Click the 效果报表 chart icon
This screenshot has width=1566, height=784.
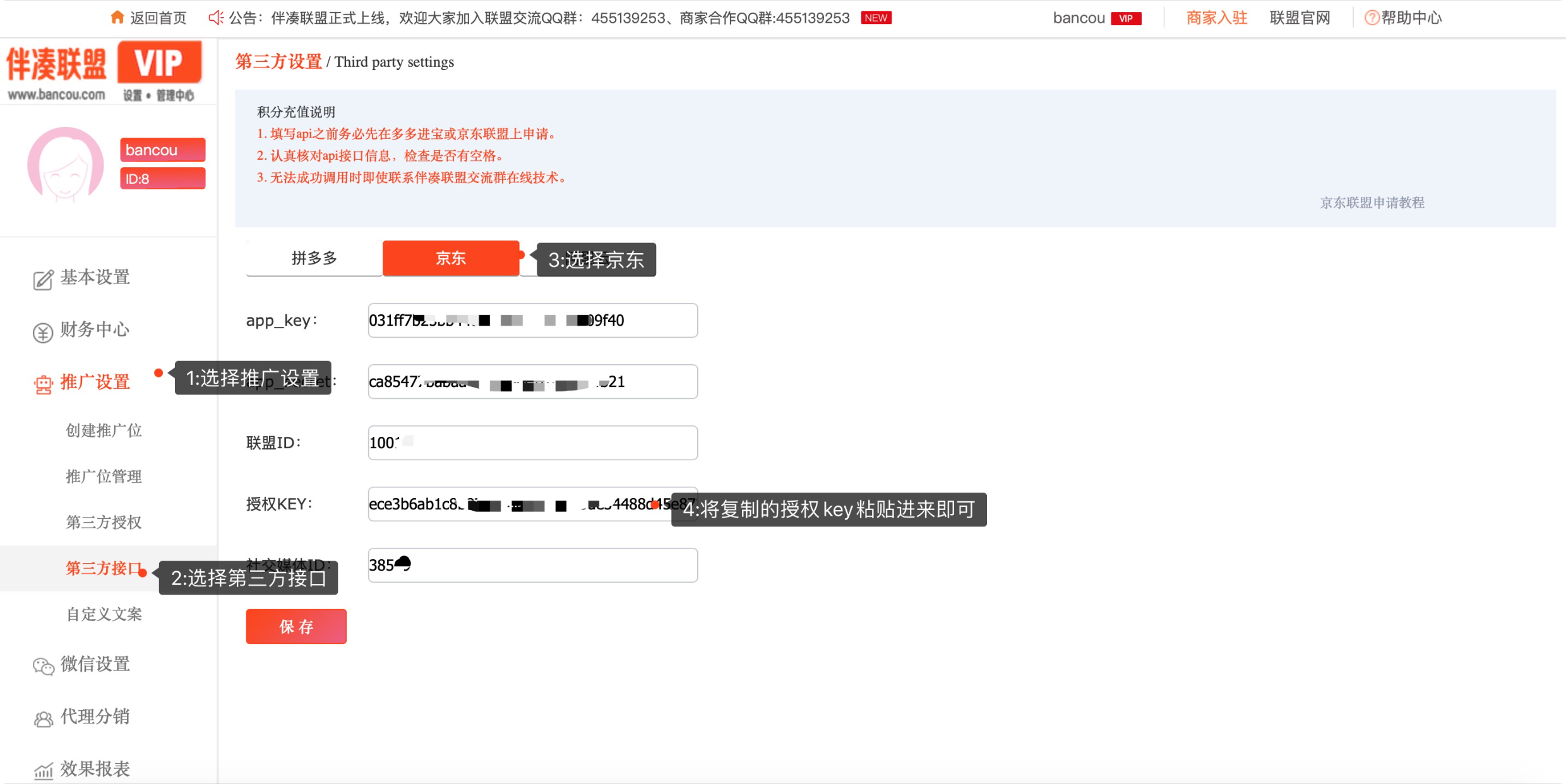coord(43,771)
